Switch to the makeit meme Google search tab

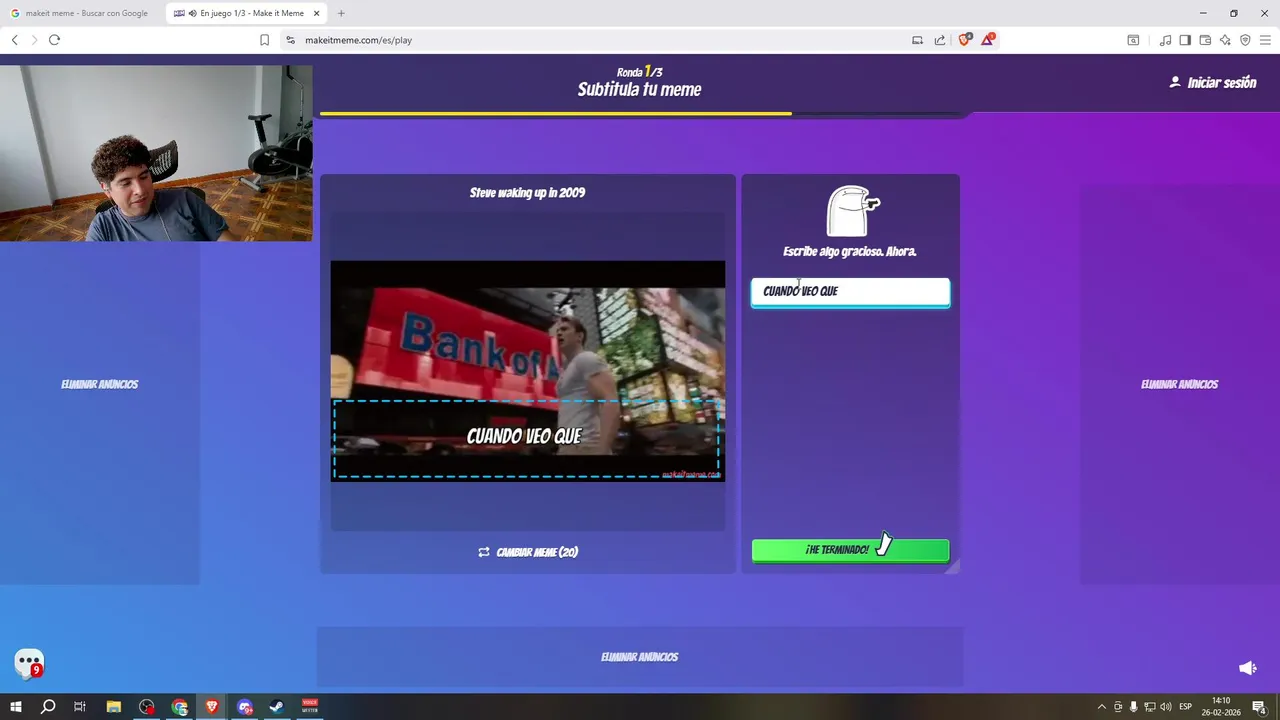pos(82,13)
